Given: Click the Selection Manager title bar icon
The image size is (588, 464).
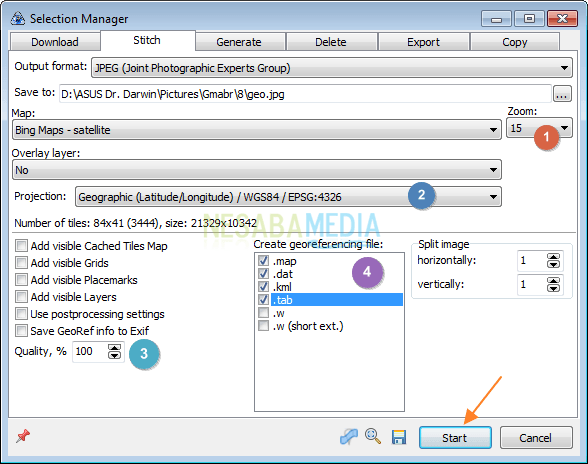Looking at the screenshot, I should pyautogui.click(x=18, y=18).
